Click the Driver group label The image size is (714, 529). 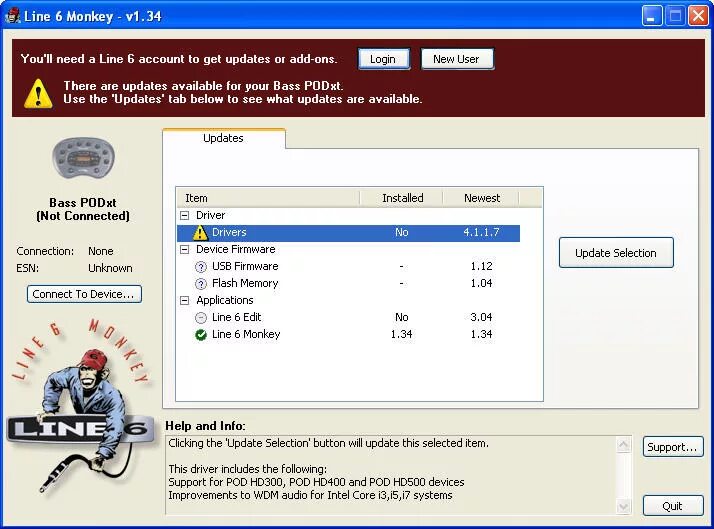click(210, 215)
